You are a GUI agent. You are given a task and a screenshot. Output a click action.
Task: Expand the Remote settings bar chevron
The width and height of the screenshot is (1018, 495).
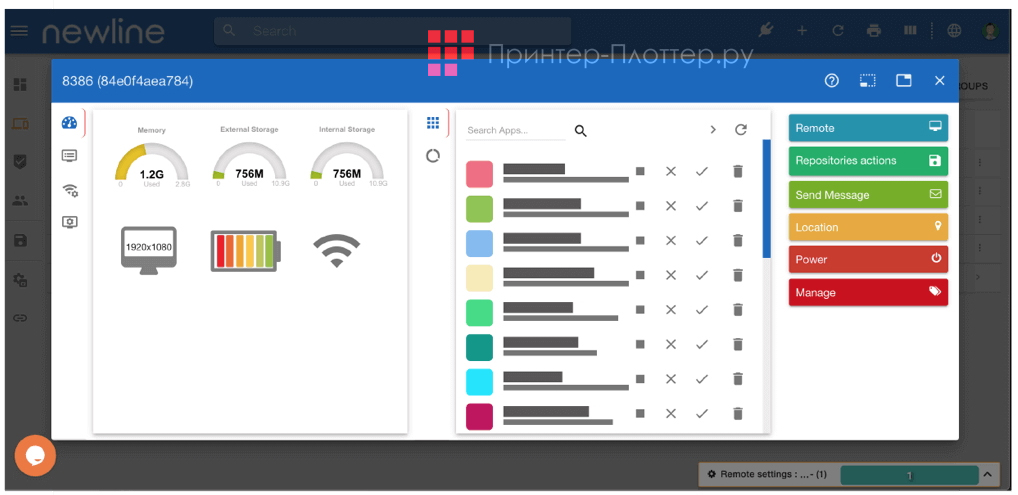click(x=986, y=474)
